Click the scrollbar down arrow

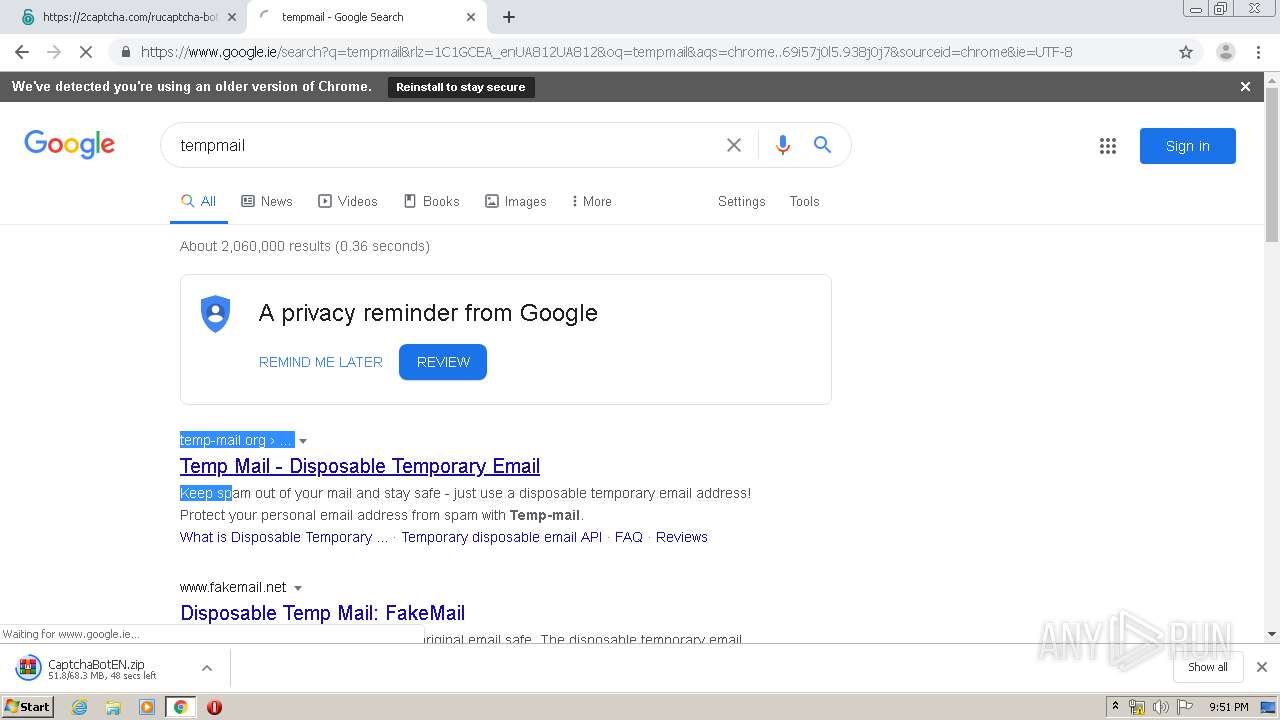[1272, 634]
